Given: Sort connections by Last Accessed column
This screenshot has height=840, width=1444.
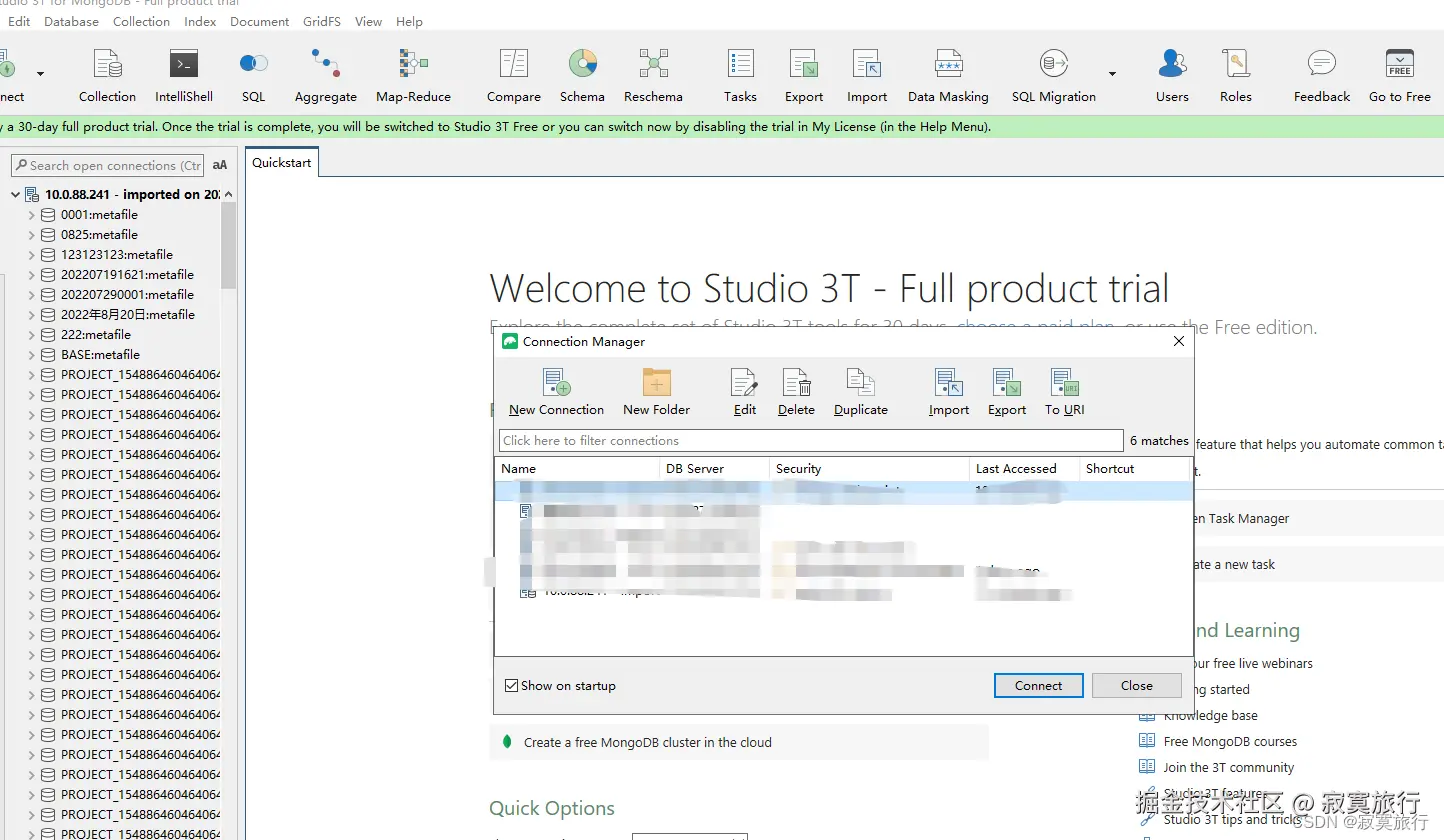Looking at the screenshot, I should [1025, 469].
